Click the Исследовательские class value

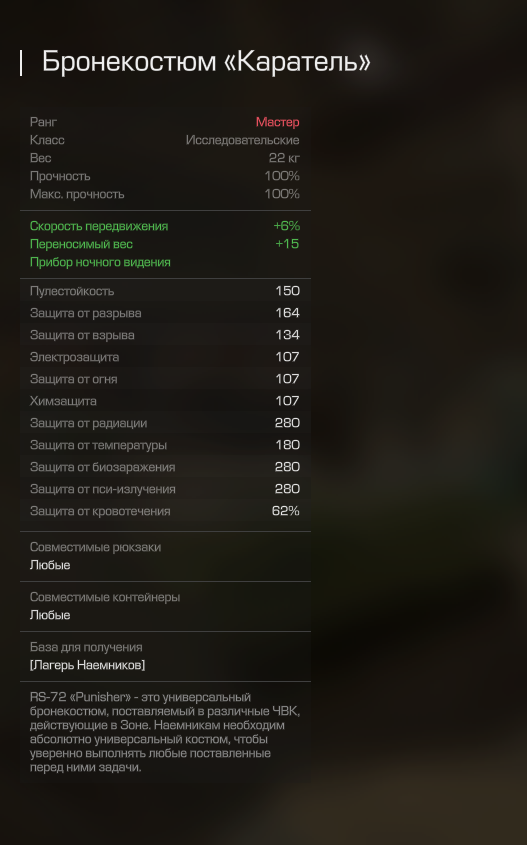click(242, 140)
